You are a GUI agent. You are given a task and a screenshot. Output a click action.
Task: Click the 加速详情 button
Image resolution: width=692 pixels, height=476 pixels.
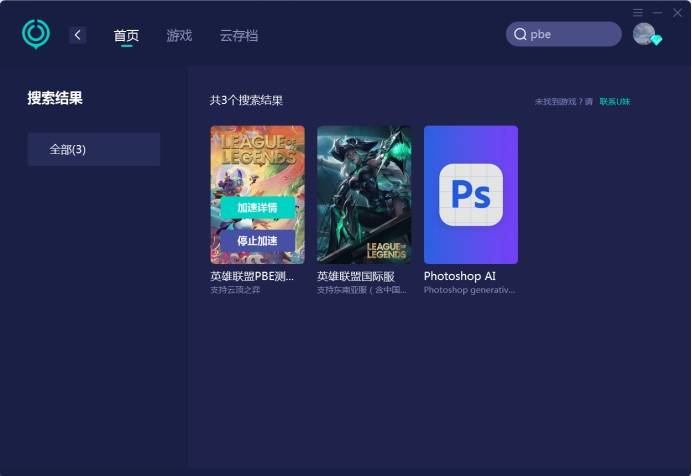click(x=257, y=207)
